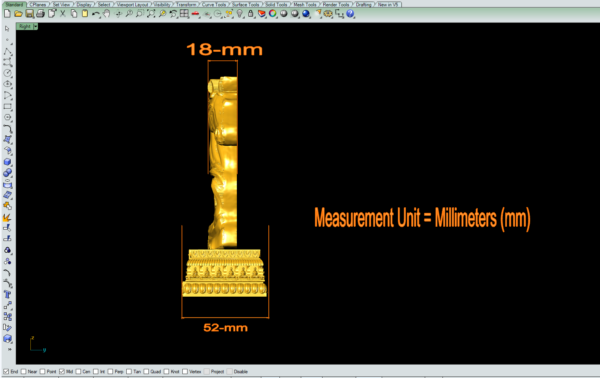Click the Save file icon
This screenshot has height=378, width=600.
[29, 14]
